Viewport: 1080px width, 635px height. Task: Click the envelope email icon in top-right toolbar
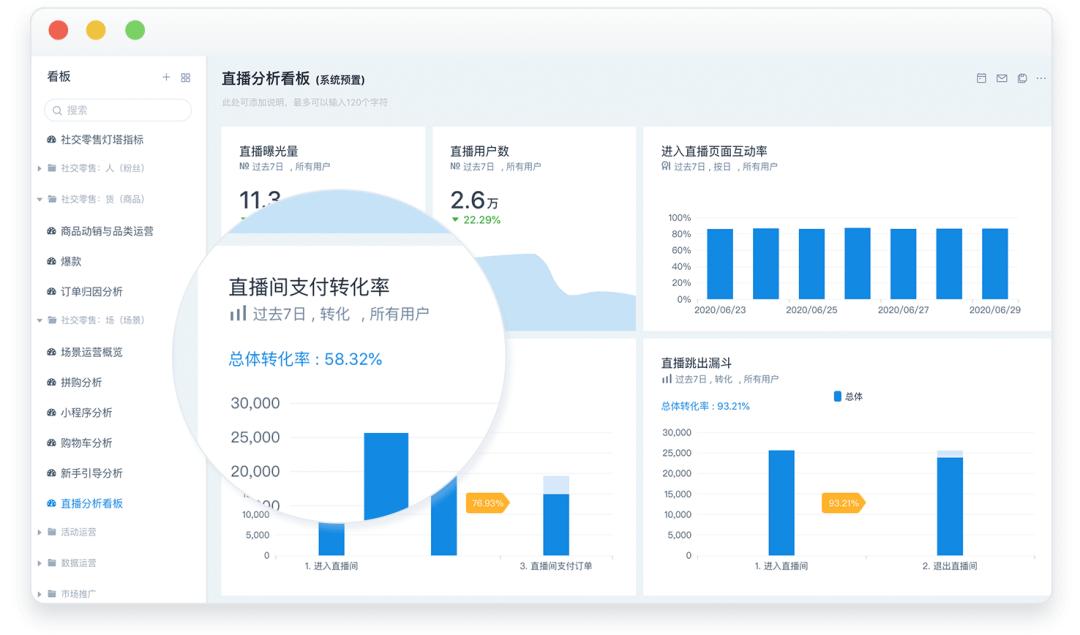click(x=1002, y=79)
